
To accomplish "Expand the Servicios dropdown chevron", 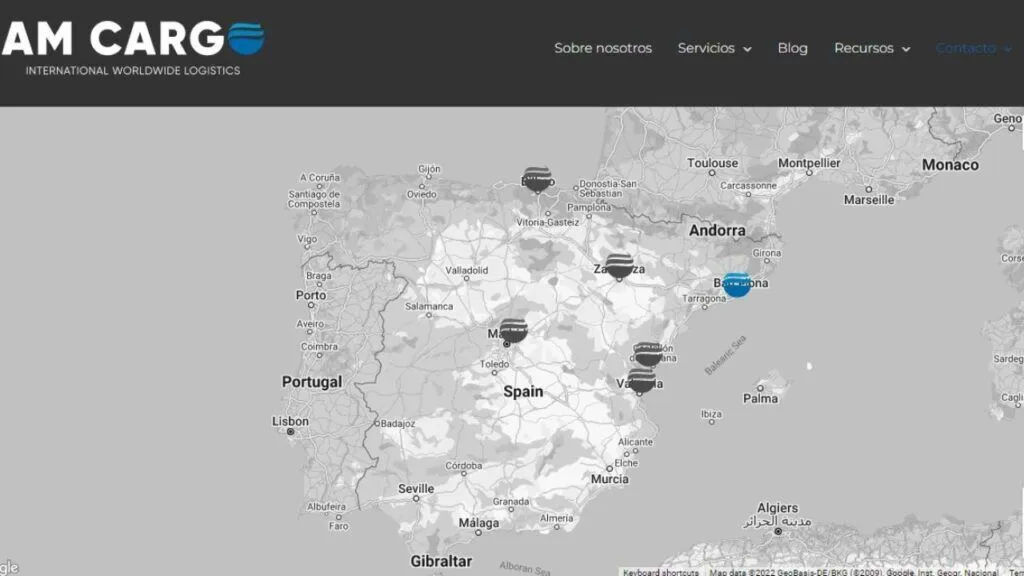I will 747,49.
